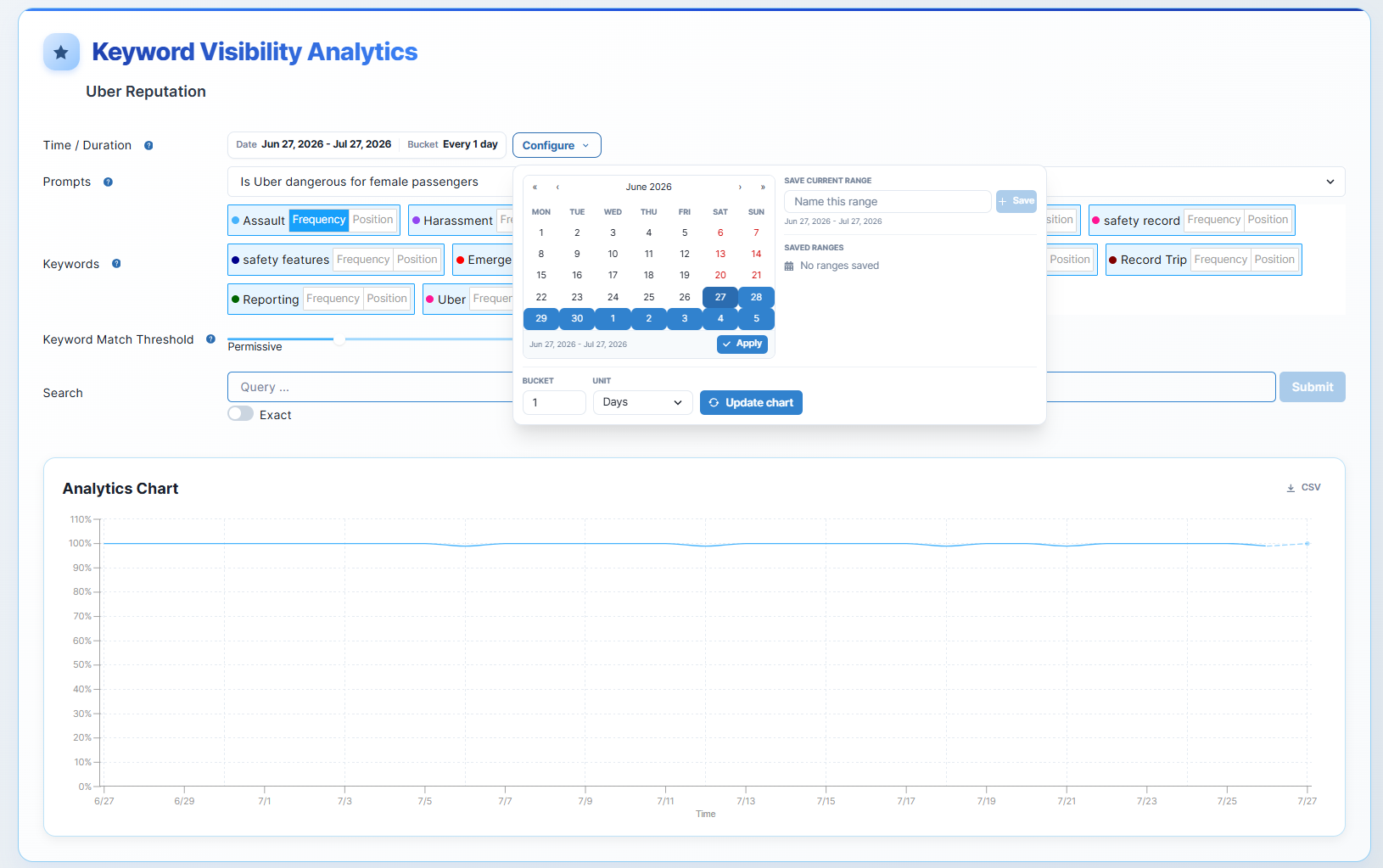This screenshot has width=1383, height=868.
Task: Go to previous month in calendar
Action: tap(557, 187)
